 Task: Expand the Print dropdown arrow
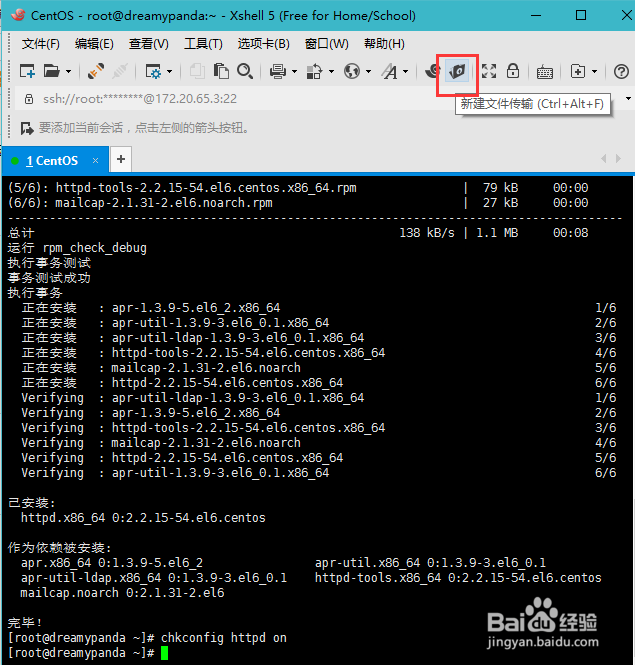[294, 71]
